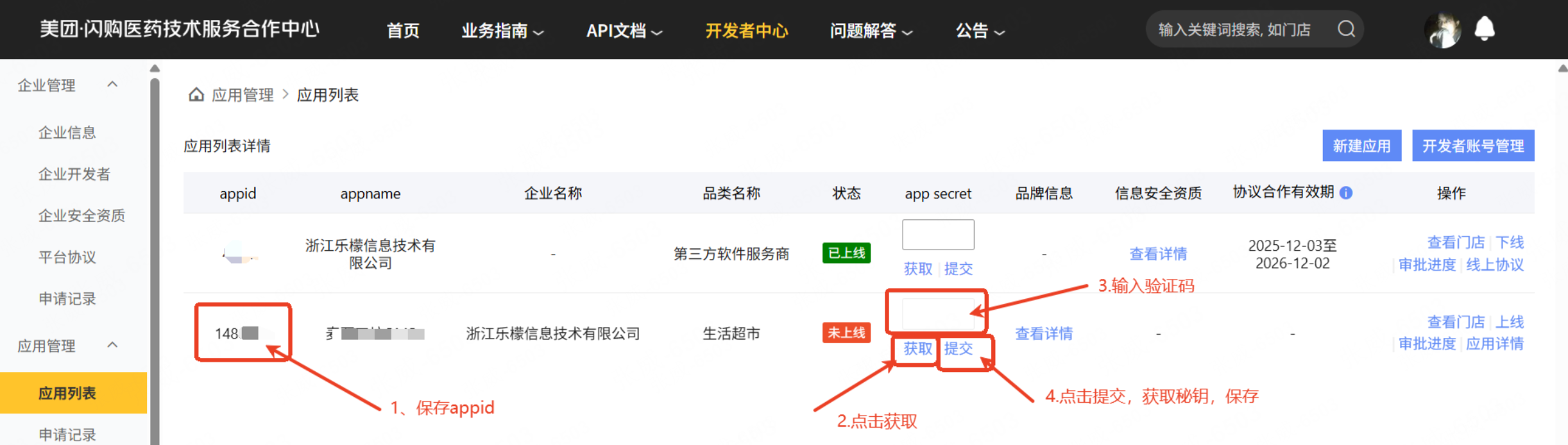Screen dimensions: 1568x445
Task: Click the 第三方软件服务商 category cell
Action: (x=731, y=254)
